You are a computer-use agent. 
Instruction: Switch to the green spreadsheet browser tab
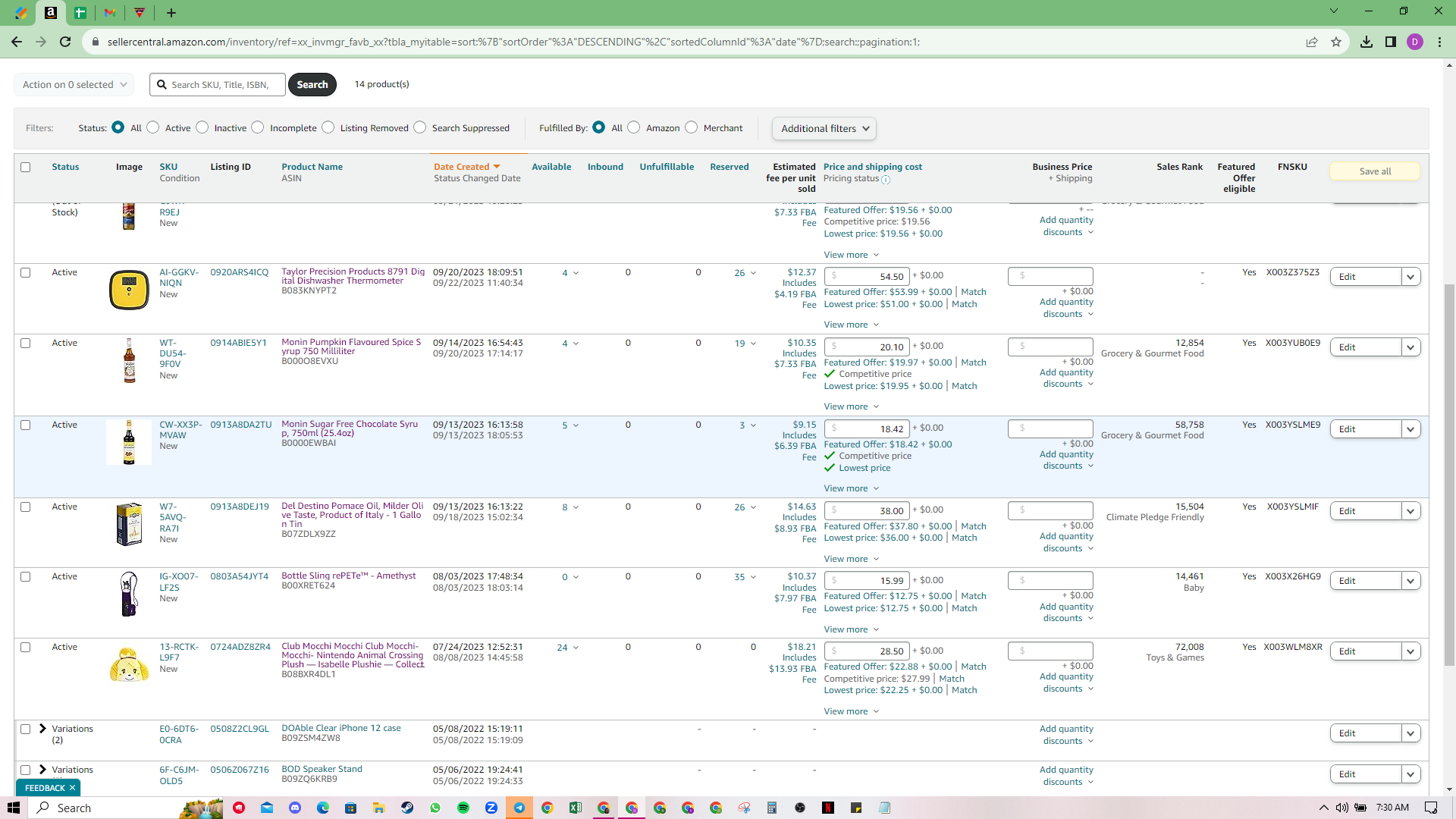click(x=80, y=13)
